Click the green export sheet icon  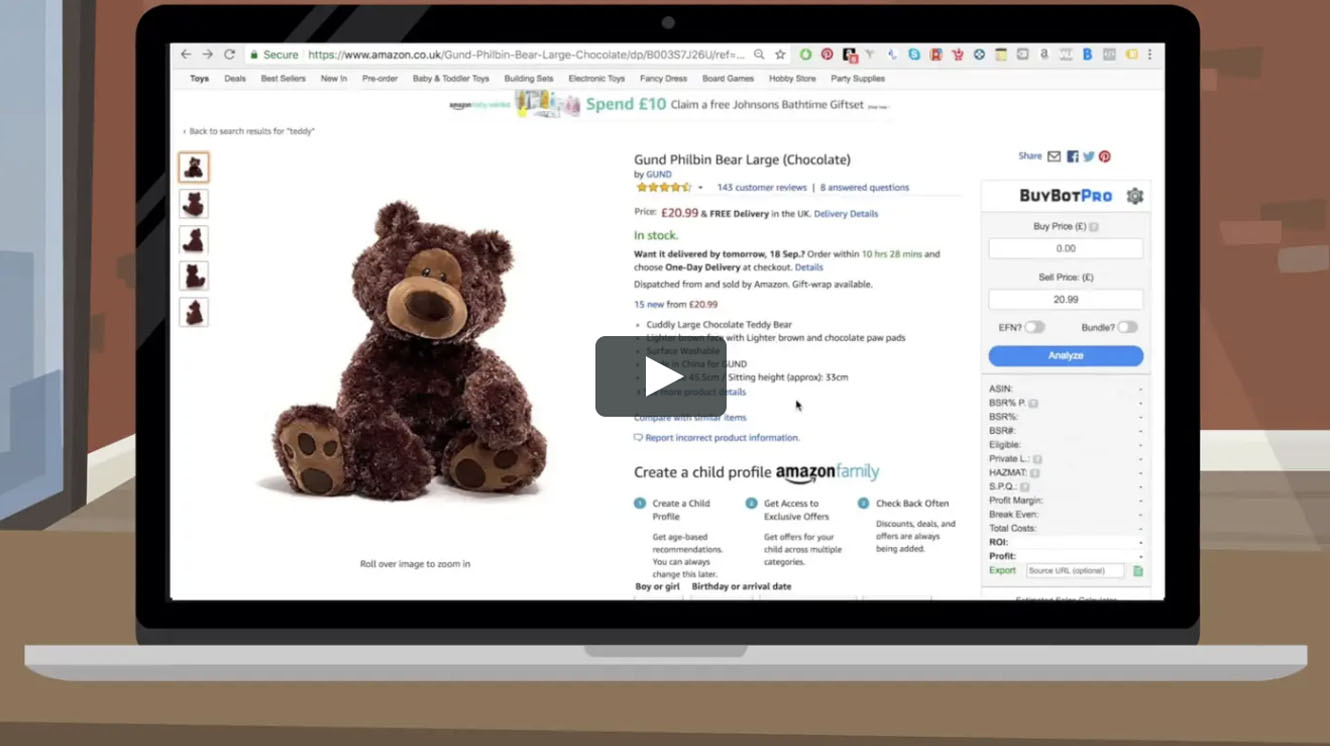coord(1138,571)
